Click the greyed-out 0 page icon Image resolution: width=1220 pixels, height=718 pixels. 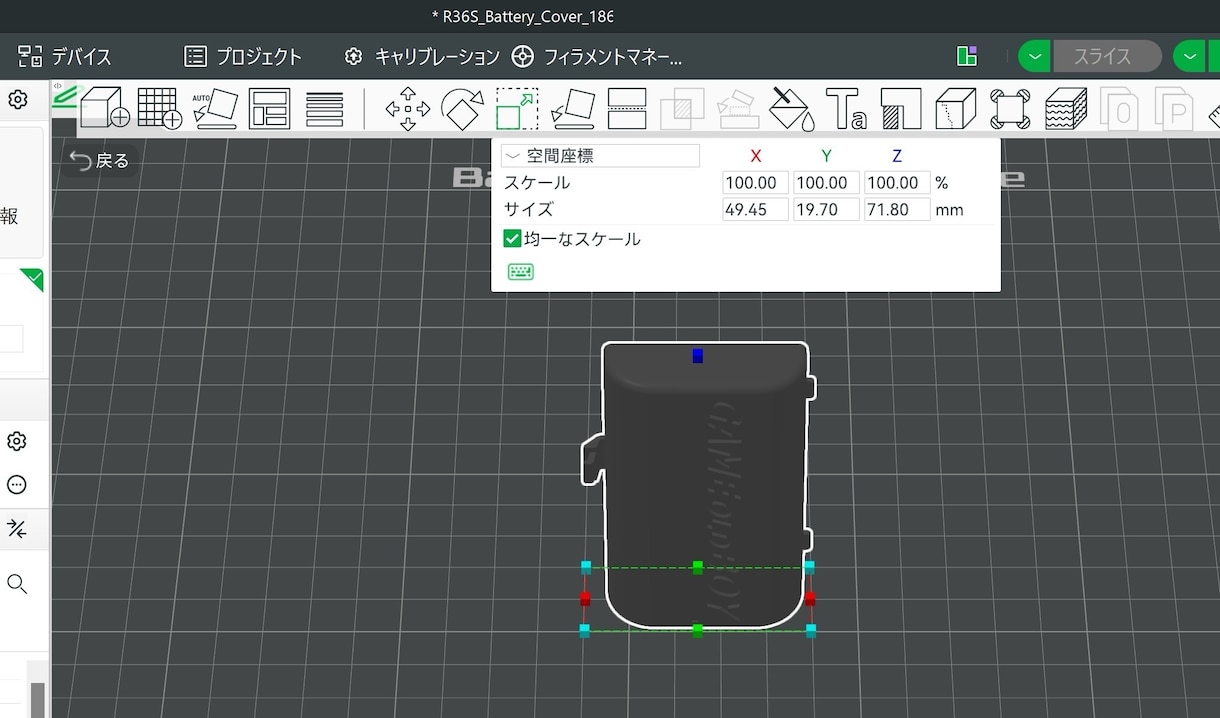[1121, 108]
